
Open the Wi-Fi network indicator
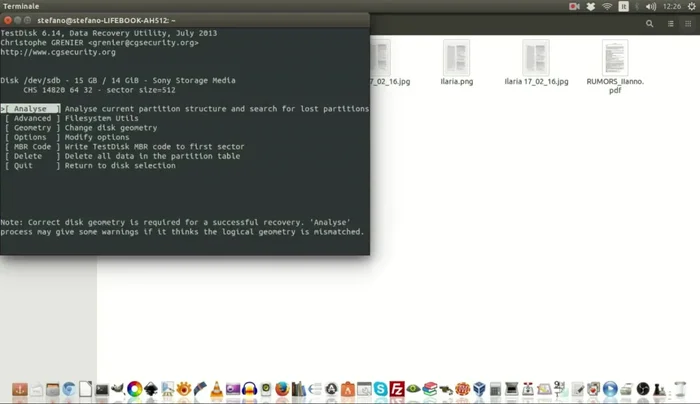(607, 6)
